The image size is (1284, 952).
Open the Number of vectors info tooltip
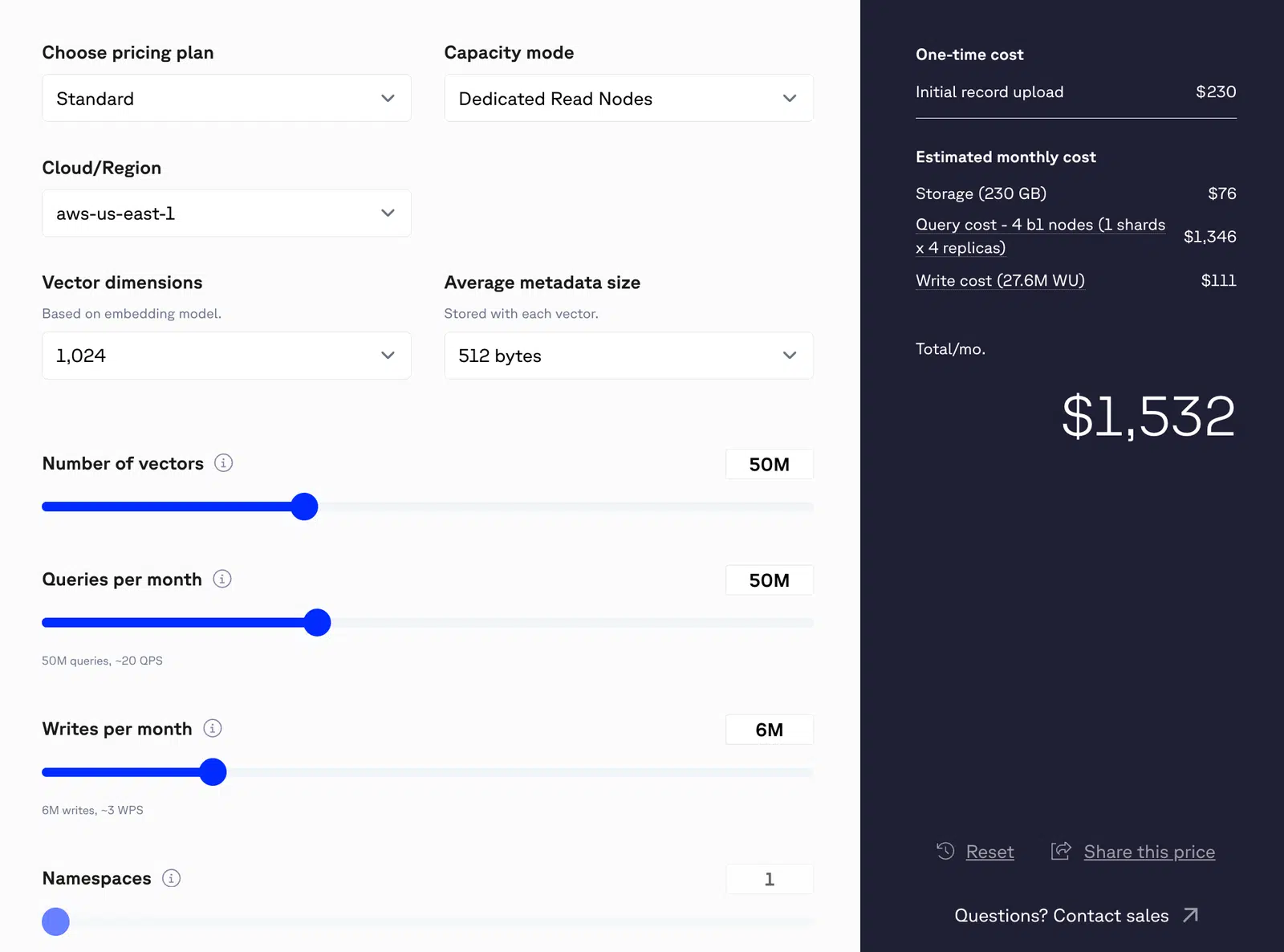pyautogui.click(x=225, y=462)
